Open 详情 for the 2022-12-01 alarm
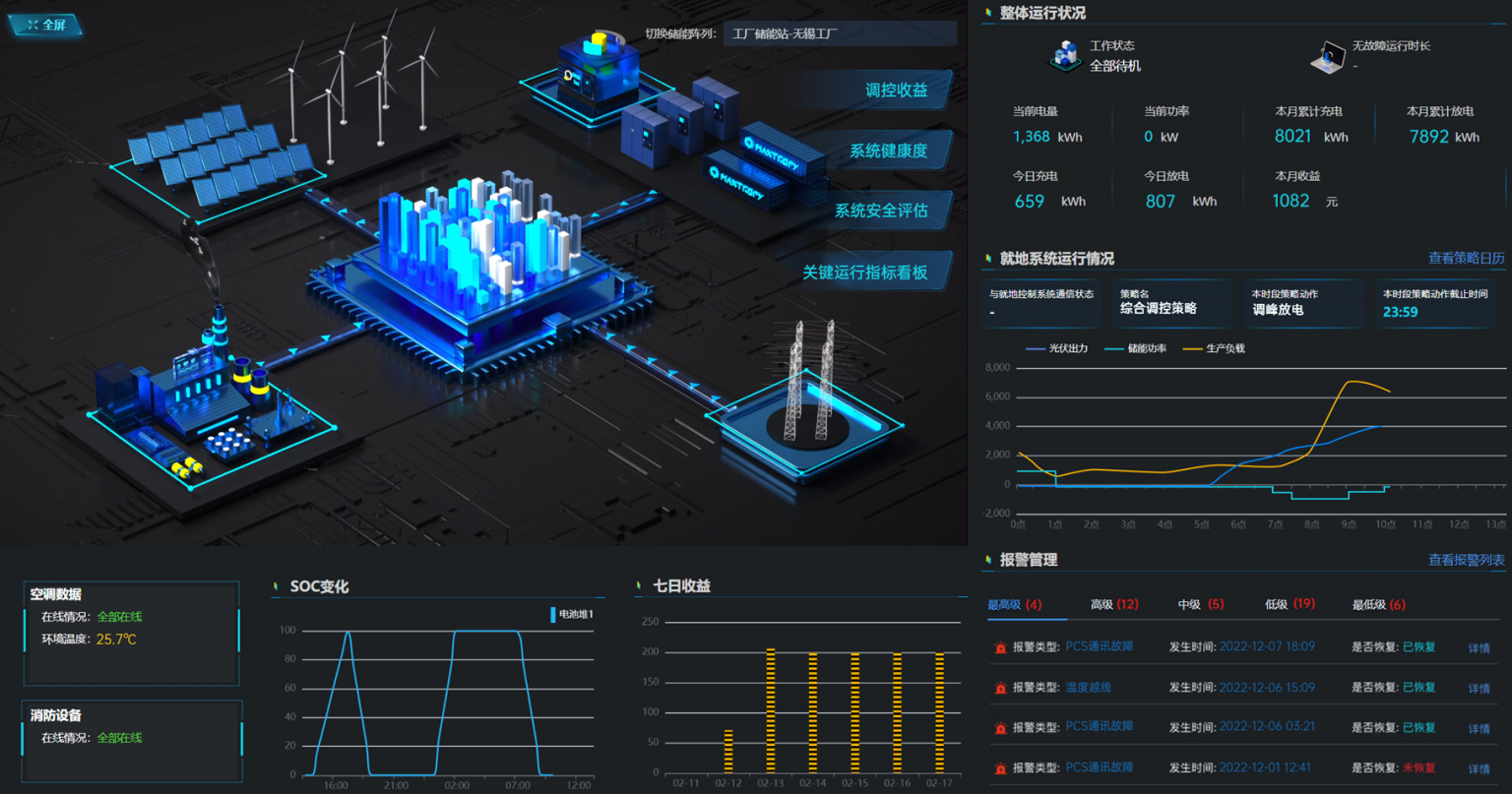Screen dimensions: 1512x794 1479,768
